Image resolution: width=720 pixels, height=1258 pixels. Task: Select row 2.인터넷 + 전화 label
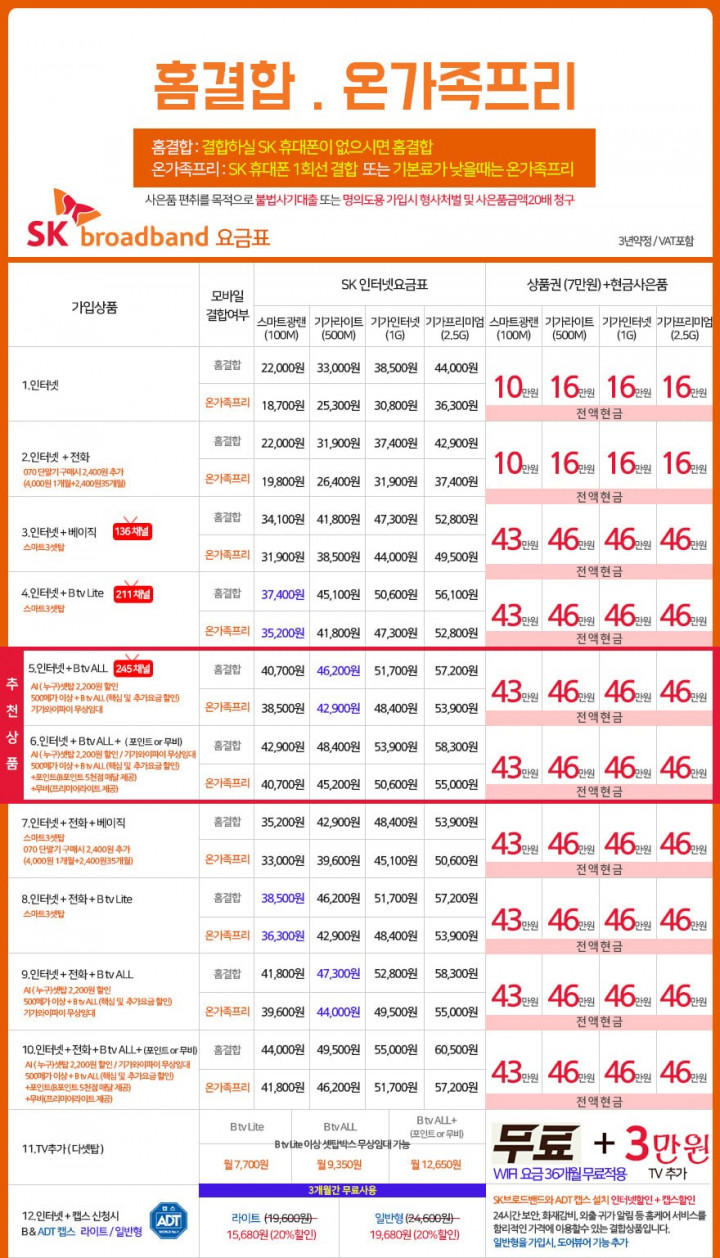[x=57, y=456]
